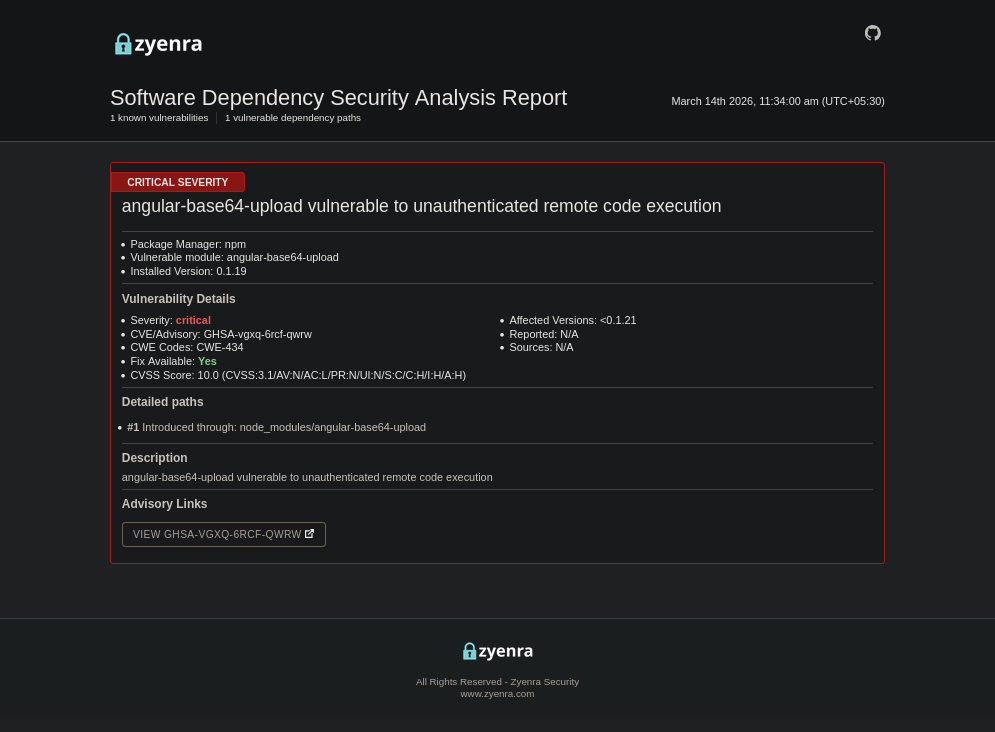Click the Affected Versions <0.1.21 entry
The width and height of the screenshot is (995, 732).
point(572,320)
